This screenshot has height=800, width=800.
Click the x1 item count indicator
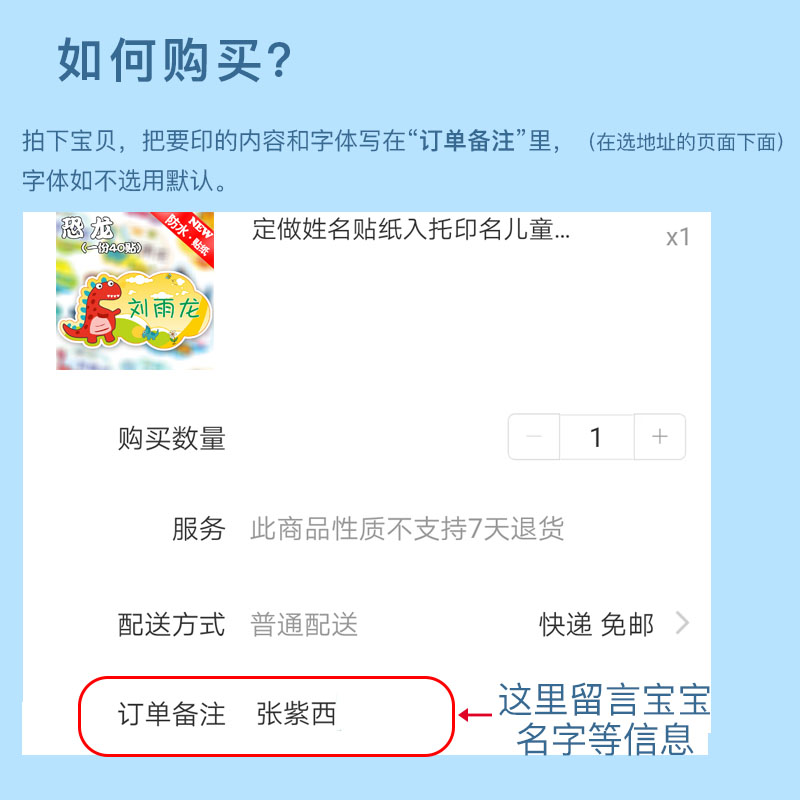[678, 237]
